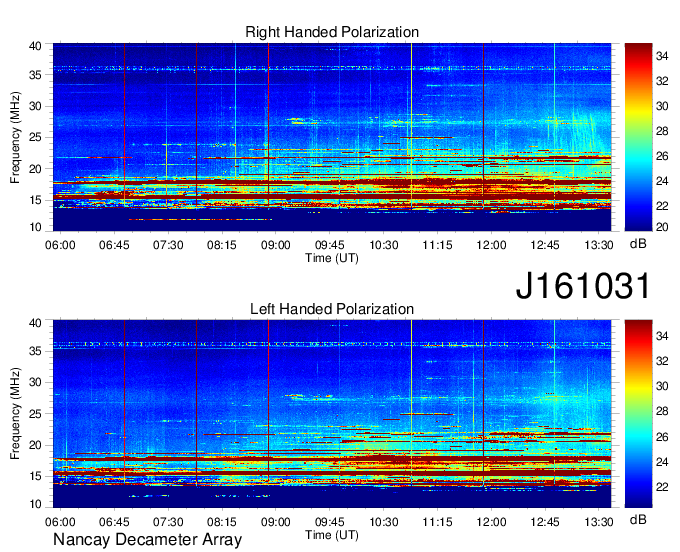Click the Right Handed plot's Time (UT) label
Screen dimensions: 680x552
tap(332, 258)
